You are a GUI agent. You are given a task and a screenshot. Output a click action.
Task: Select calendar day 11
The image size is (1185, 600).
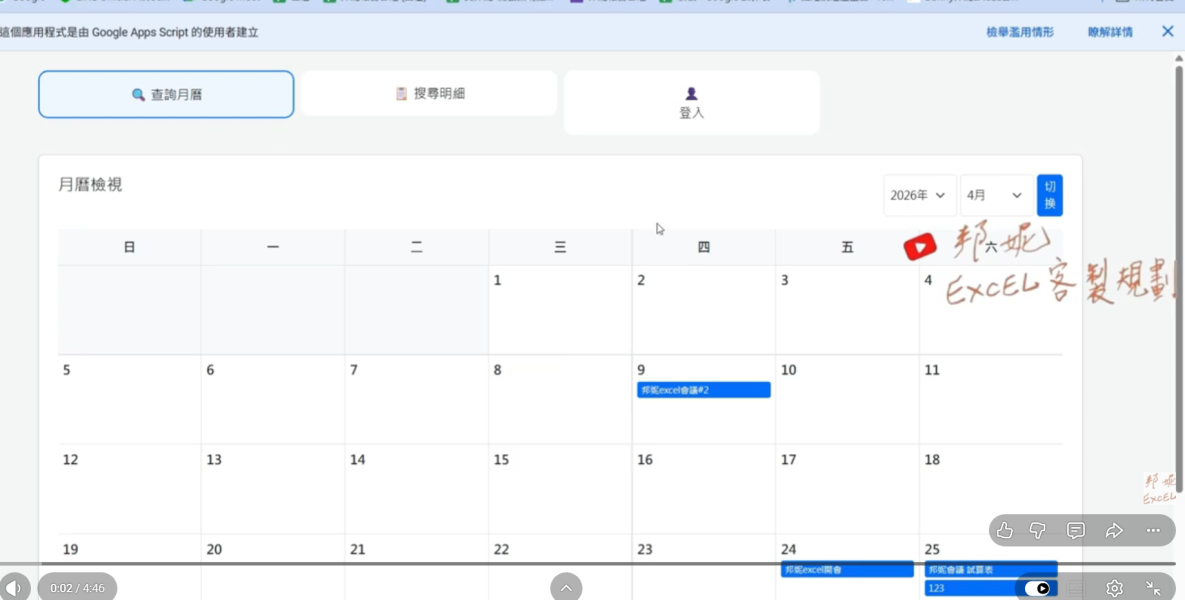991,400
